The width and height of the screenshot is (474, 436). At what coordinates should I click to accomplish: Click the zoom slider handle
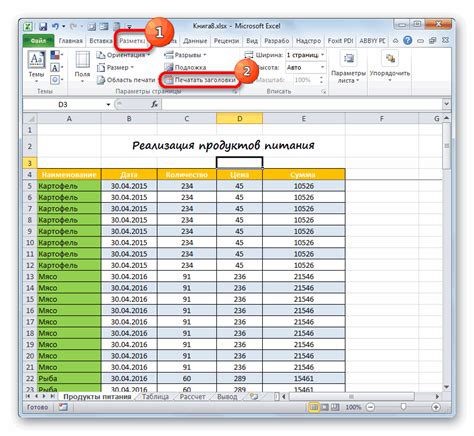pyautogui.click(x=403, y=407)
